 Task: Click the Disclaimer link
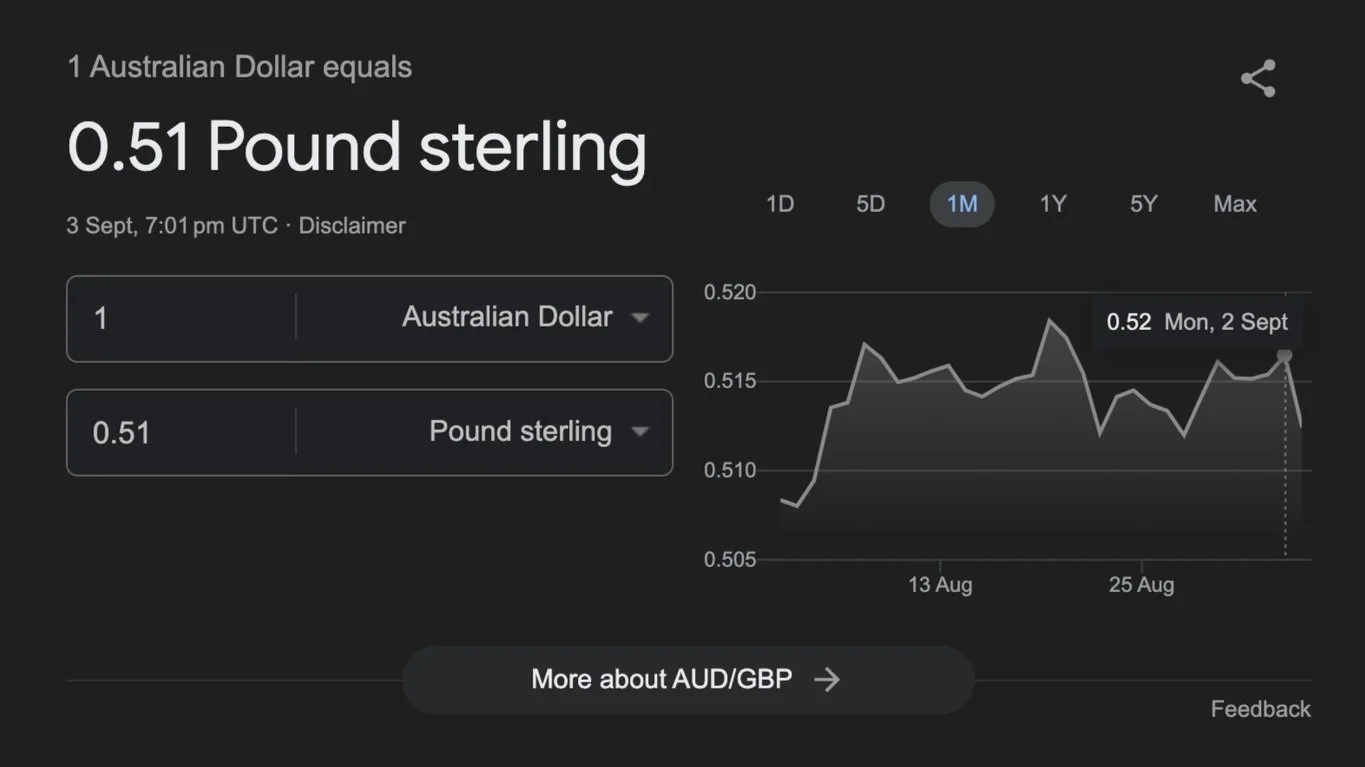coord(352,226)
